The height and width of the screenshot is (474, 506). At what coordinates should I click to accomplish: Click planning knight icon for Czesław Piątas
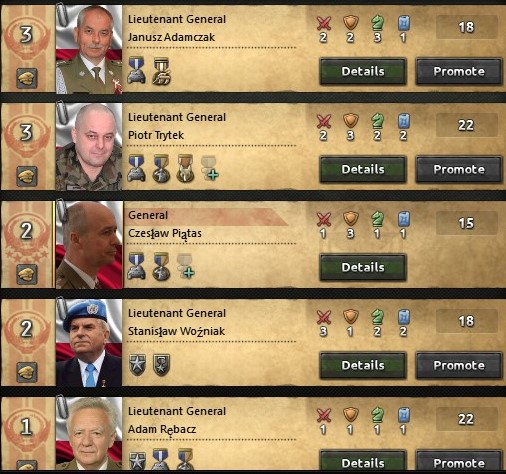(x=377, y=219)
